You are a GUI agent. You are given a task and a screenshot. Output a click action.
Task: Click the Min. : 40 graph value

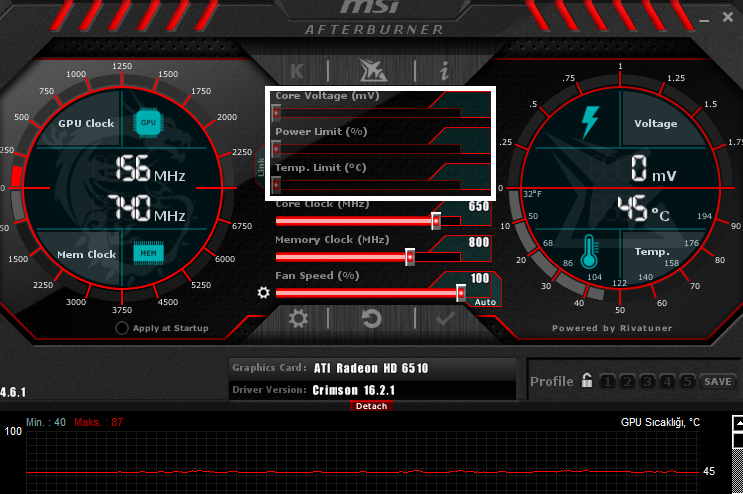point(46,422)
